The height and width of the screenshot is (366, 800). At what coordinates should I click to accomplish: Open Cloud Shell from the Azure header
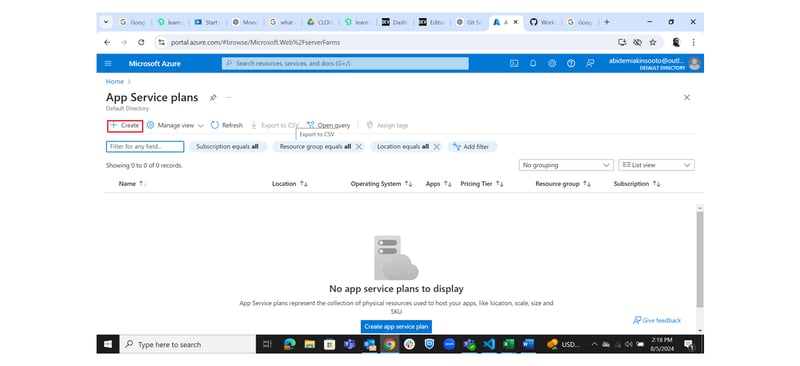(x=514, y=63)
